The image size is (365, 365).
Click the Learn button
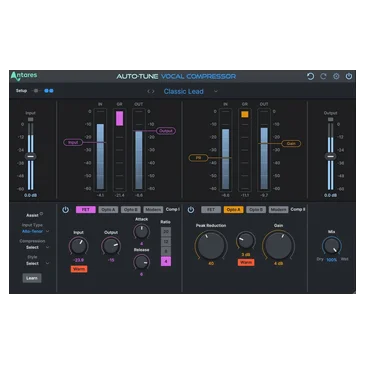[x=32, y=278]
